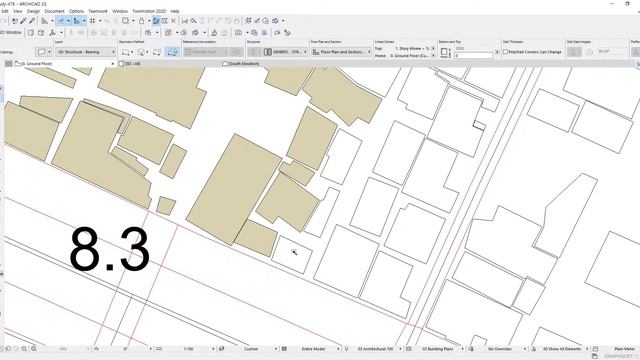Click the inject parameters syringe icon

click(32, 21)
